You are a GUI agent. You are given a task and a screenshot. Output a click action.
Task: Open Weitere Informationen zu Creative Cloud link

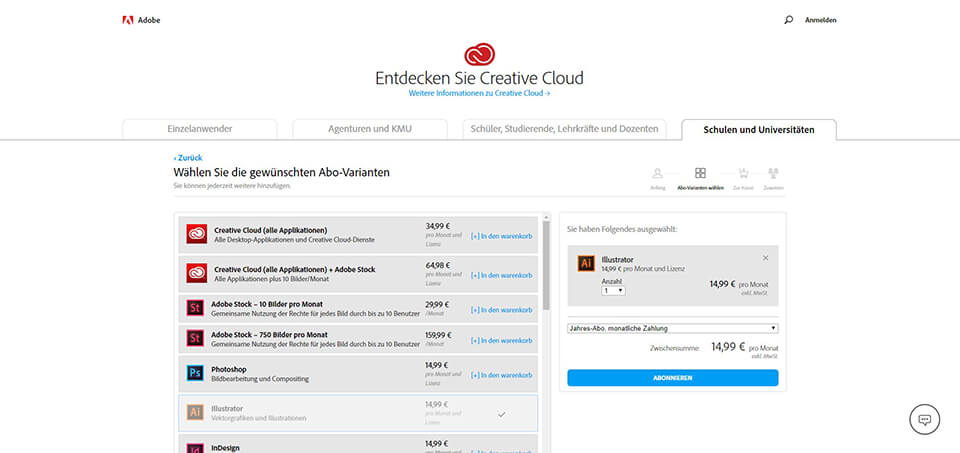point(479,93)
